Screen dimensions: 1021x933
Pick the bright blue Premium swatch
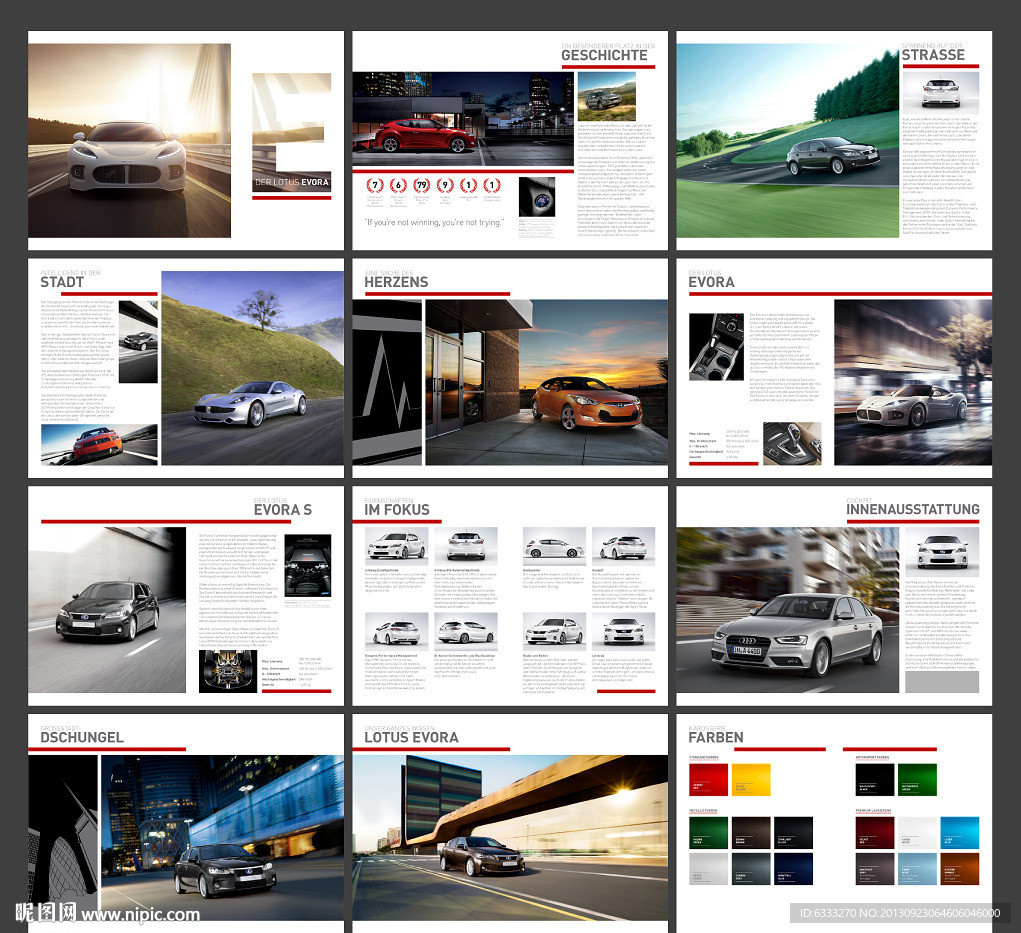960,832
